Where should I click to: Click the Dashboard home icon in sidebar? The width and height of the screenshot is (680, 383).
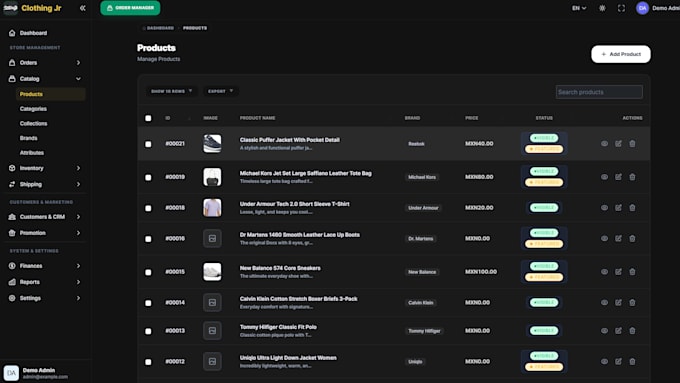[x=12, y=33]
